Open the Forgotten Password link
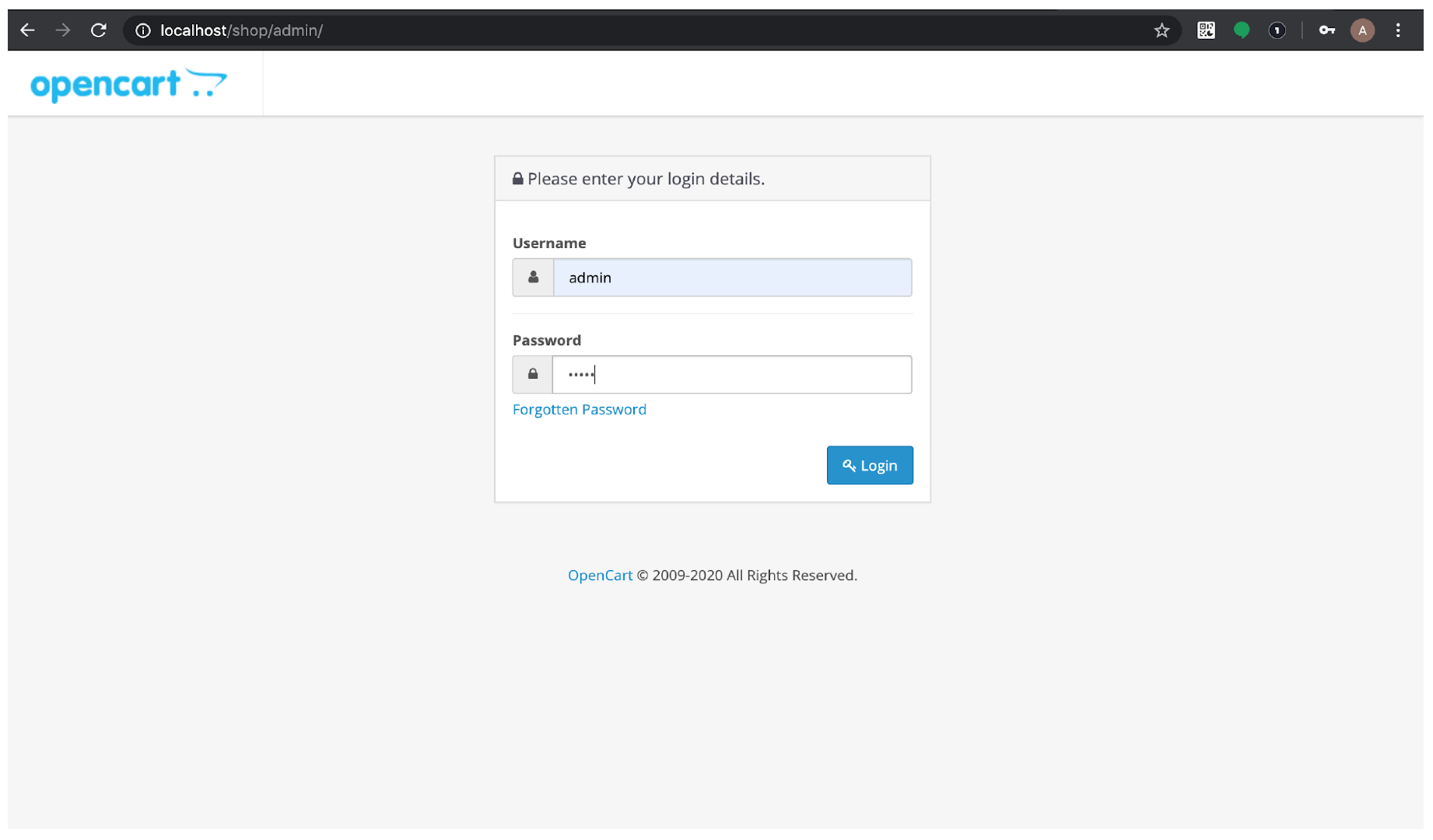This screenshot has width=1433, height=840. [x=580, y=409]
